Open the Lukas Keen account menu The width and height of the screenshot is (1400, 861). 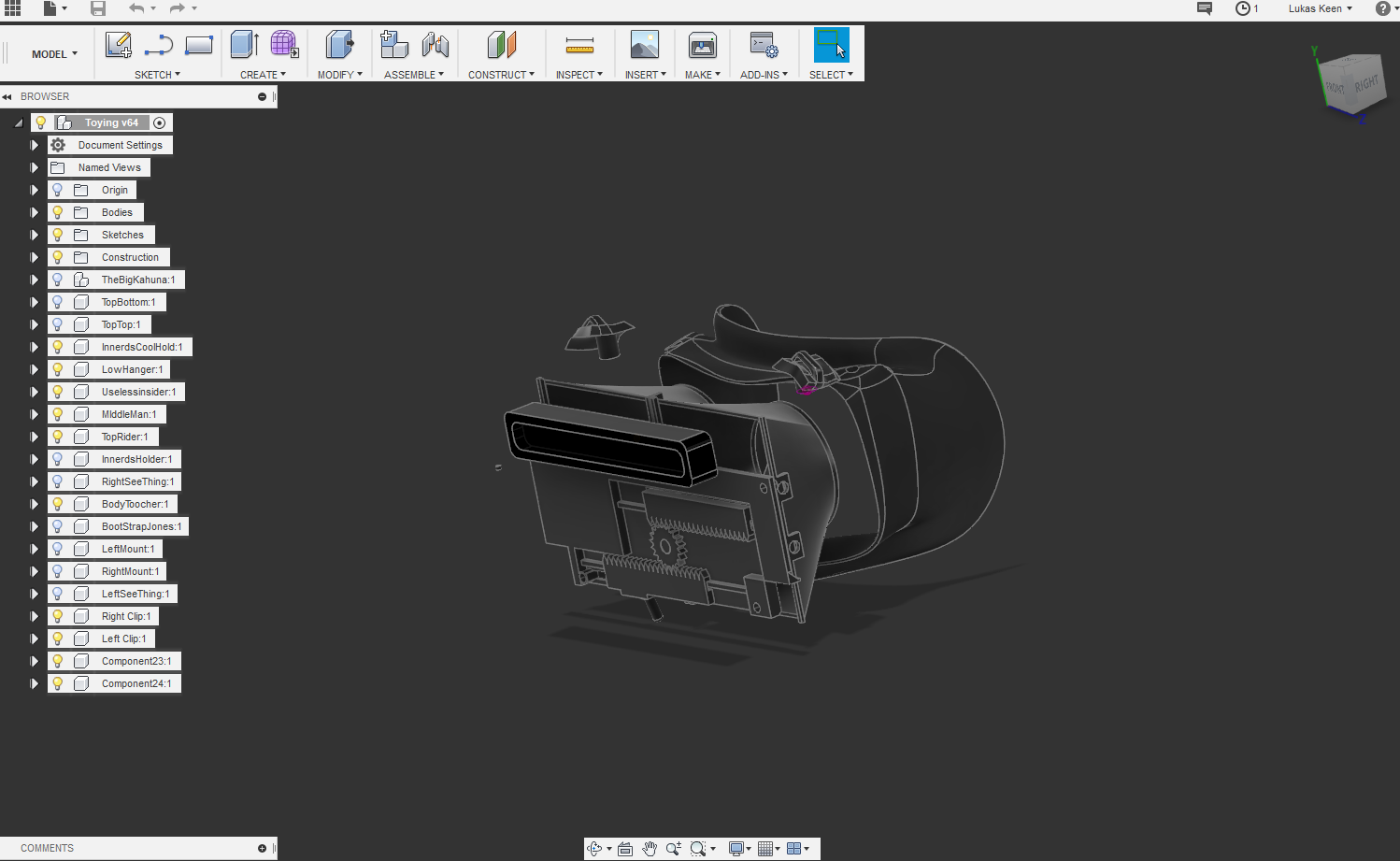1320,8
